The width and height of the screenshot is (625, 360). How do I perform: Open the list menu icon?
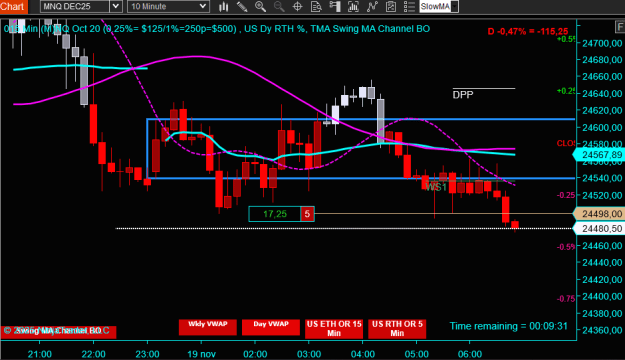click(409, 6)
